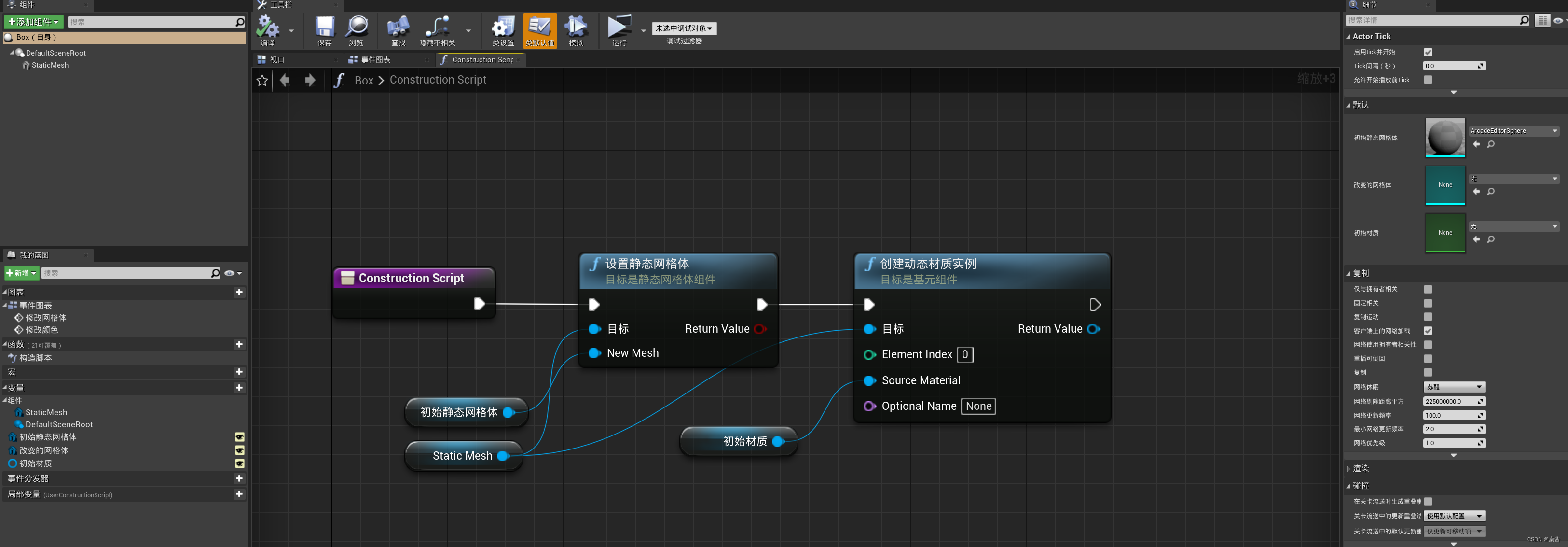
Task: Click the 新增 button in 我的蓝图
Action: click(20, 273)
